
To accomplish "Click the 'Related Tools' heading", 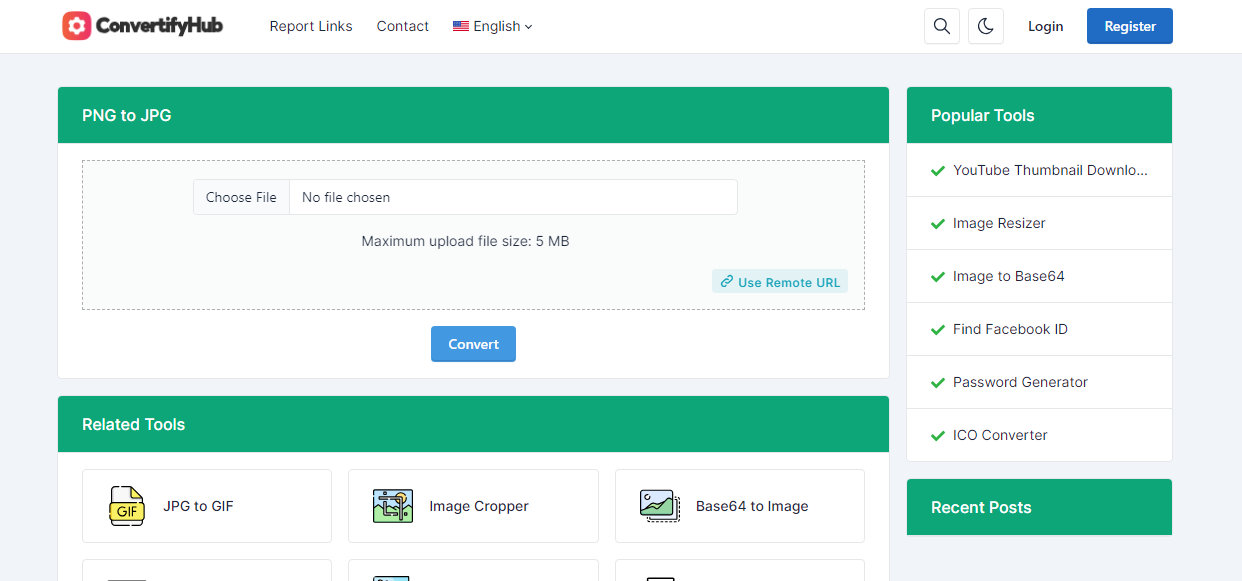I will click(x=134, y=424).
